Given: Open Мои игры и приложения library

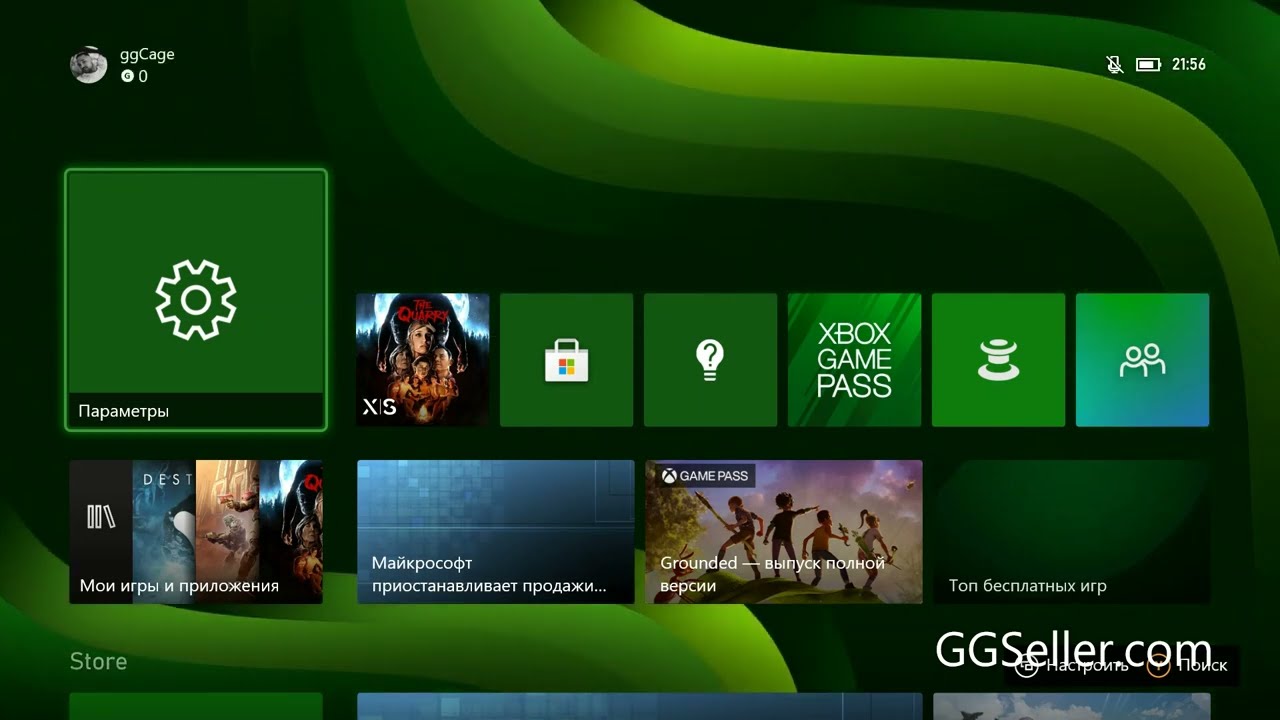Looking at the screenshot, I should (x=196, y=532).
